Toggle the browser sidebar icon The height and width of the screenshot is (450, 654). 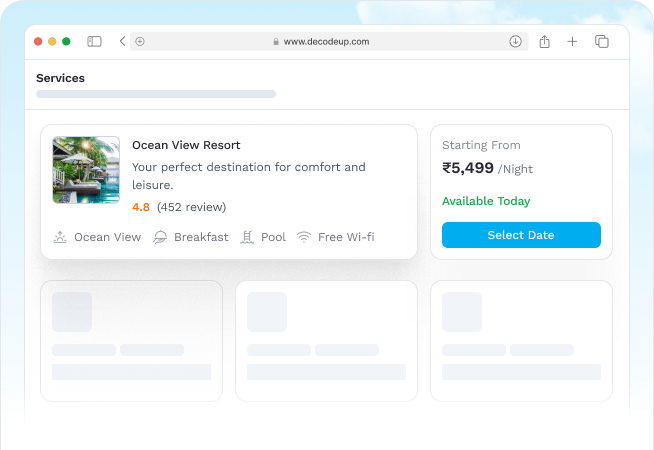[94, 41]
